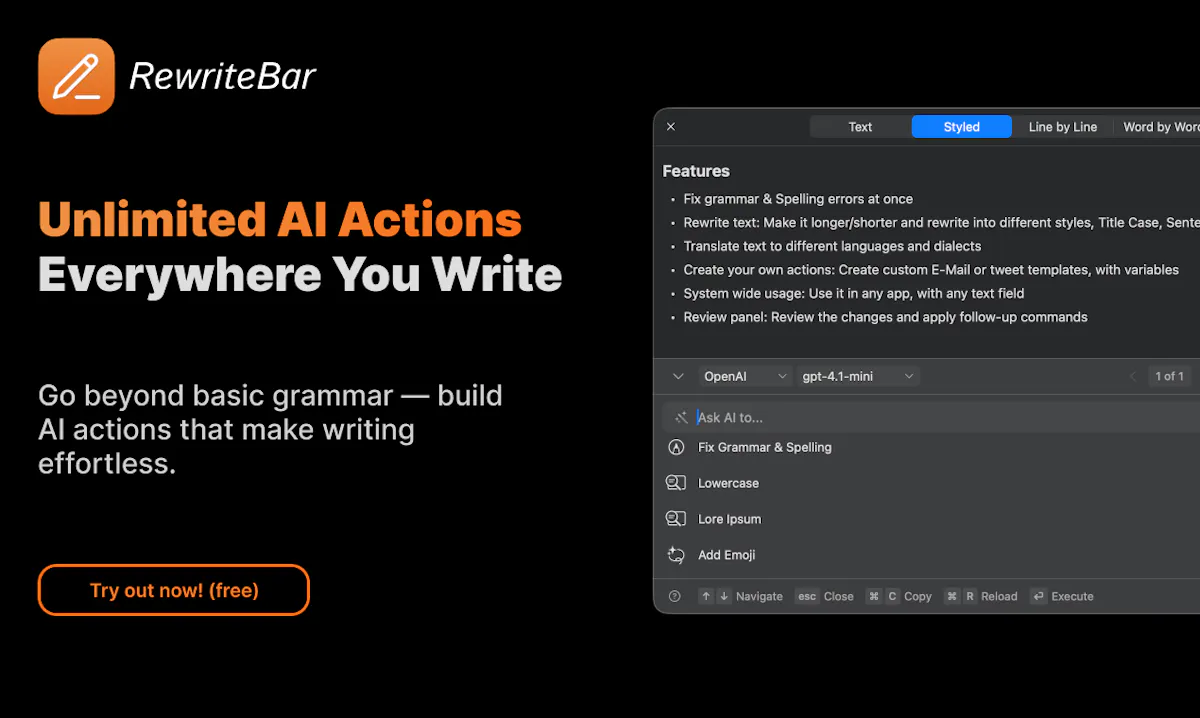Click 'System wide usage' line
The image size is (1200, 718).
coord(854,293)
